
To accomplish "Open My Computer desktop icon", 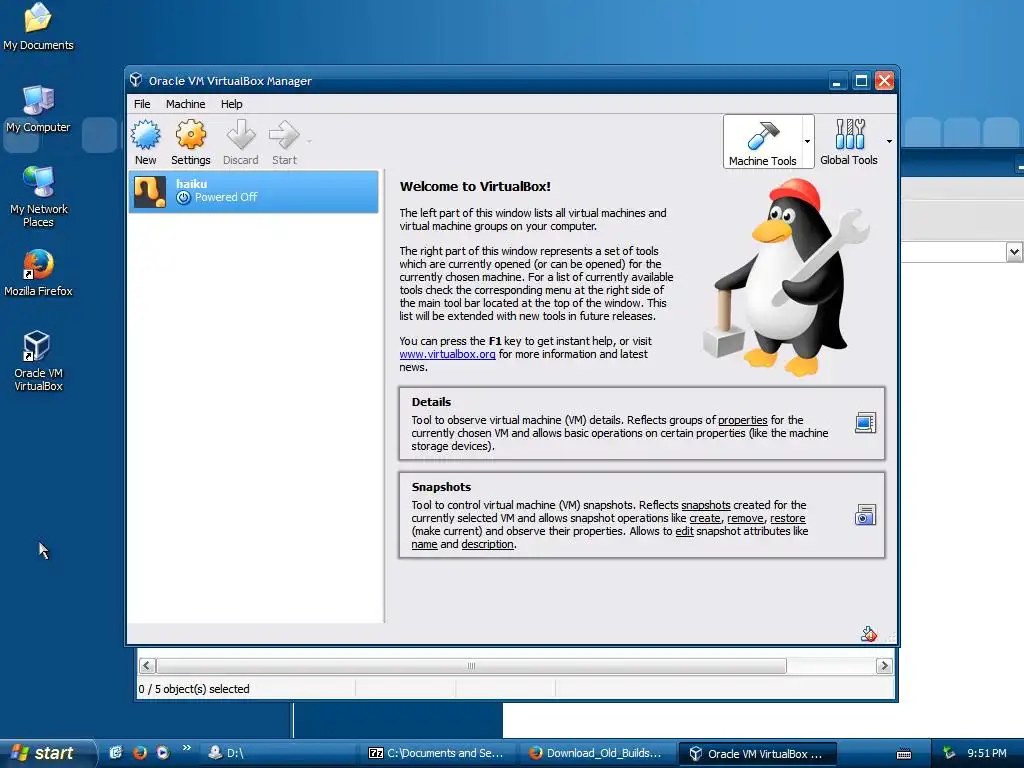I will pyautogui.click(x=38, y=108).
